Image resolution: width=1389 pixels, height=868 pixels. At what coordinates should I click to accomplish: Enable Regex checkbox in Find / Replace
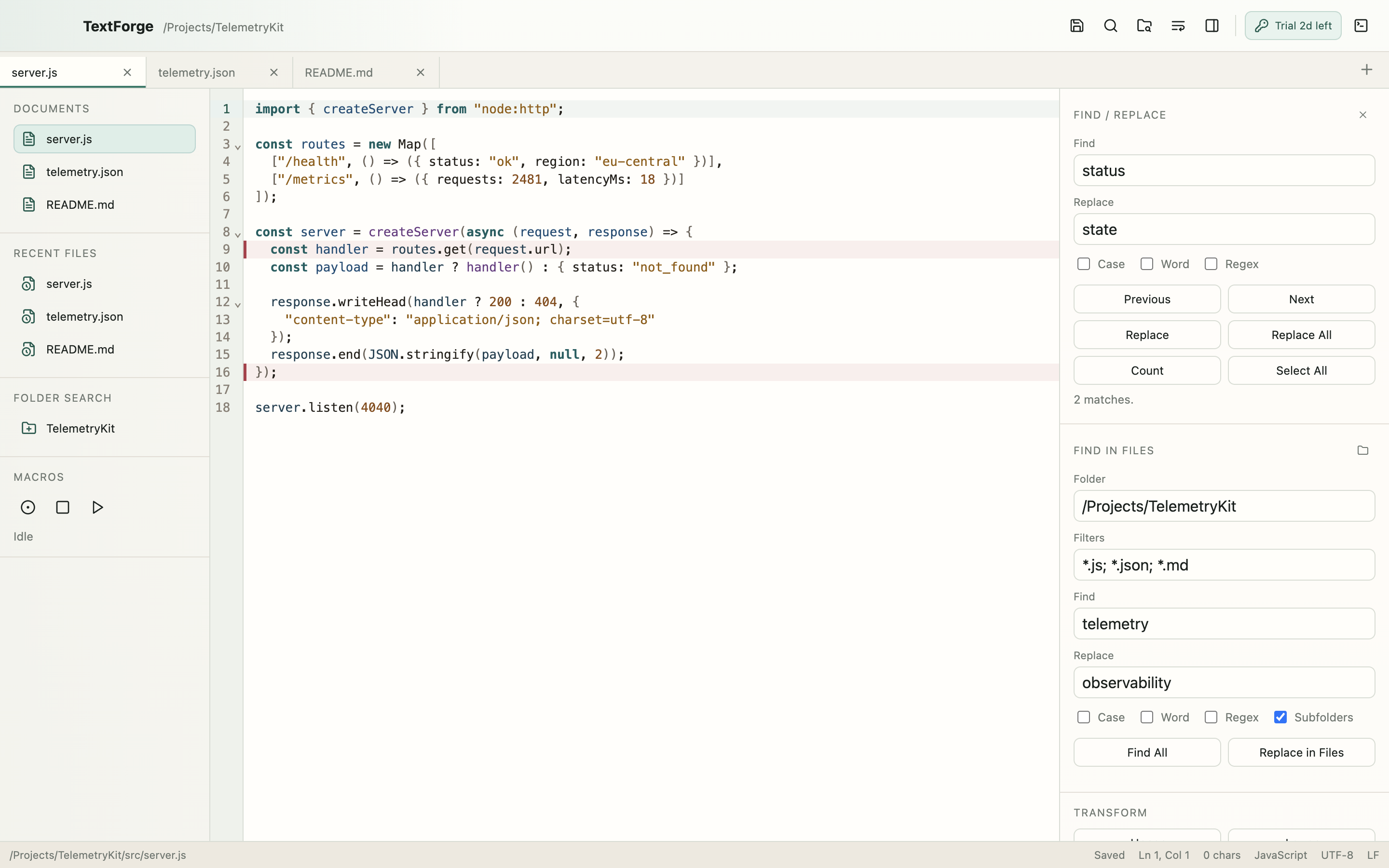(1211, 264)
